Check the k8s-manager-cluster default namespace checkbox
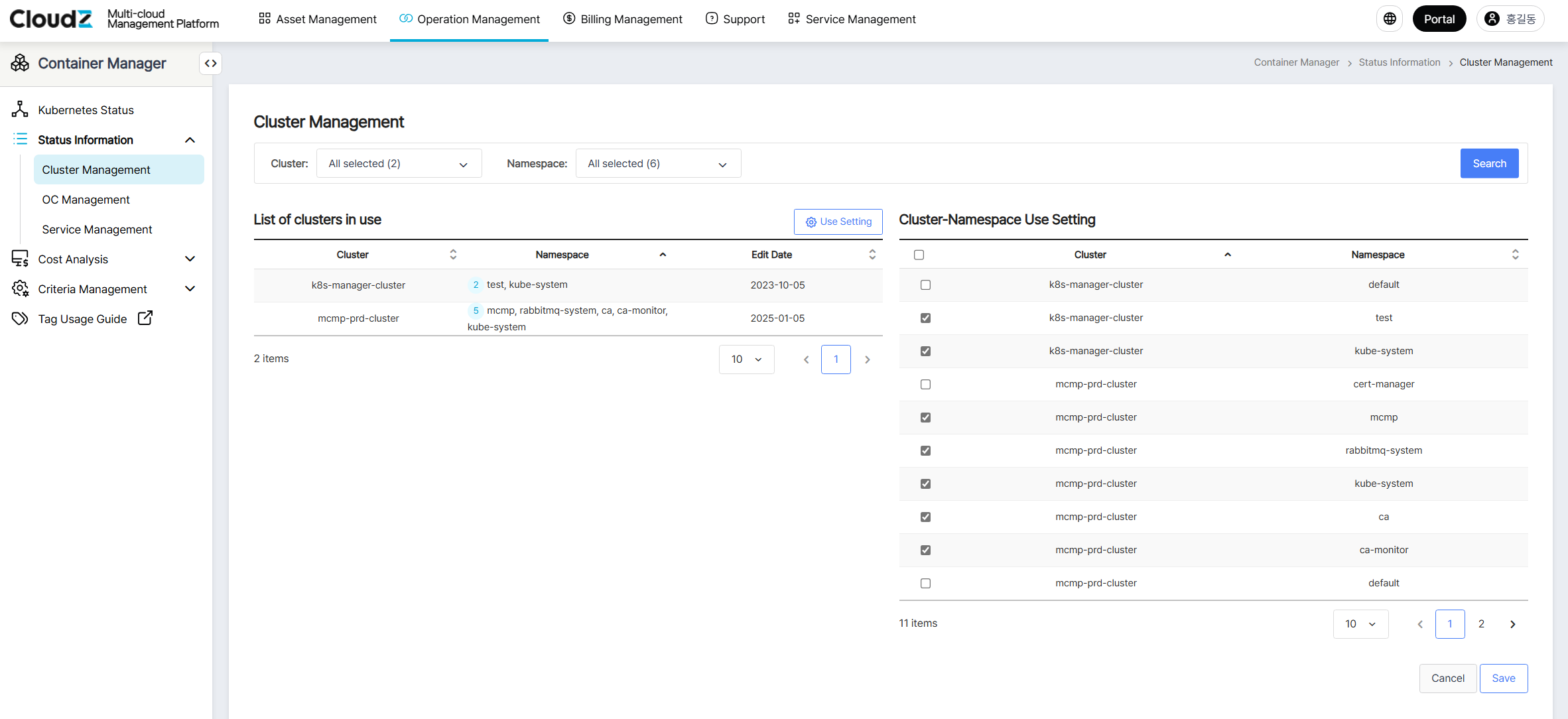This screenshot has width=1568, height=719. pos(925,285)
